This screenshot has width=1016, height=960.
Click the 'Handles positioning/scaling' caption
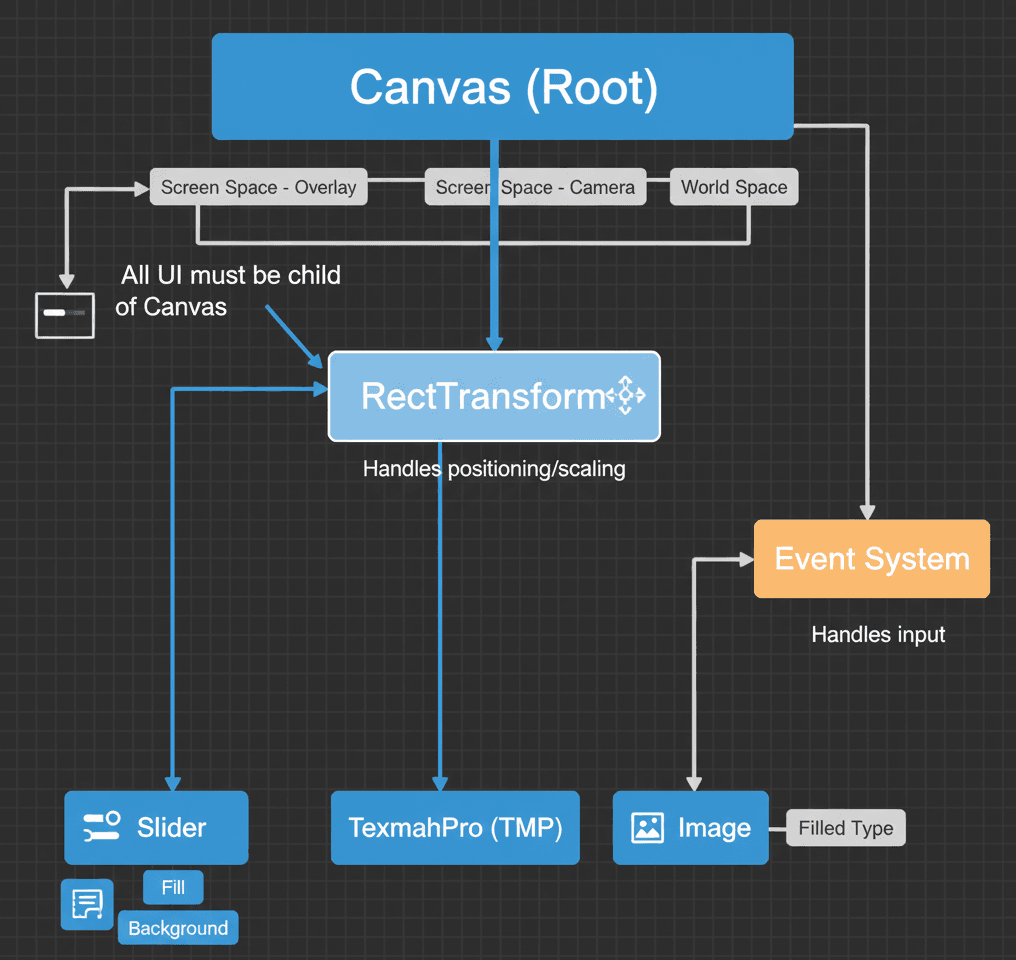tap(494, 468)
